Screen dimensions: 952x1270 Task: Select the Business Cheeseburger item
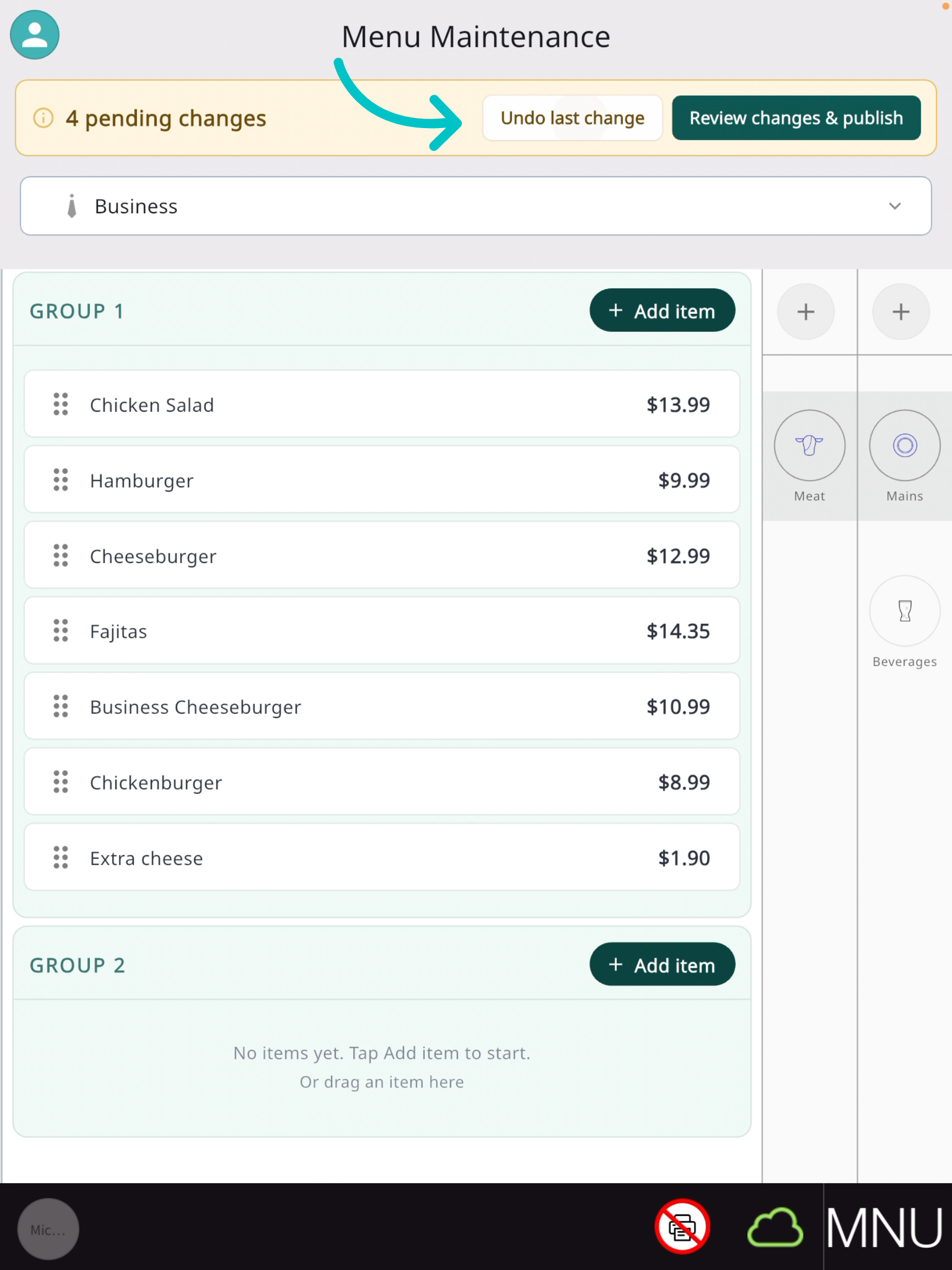[382, 706]
